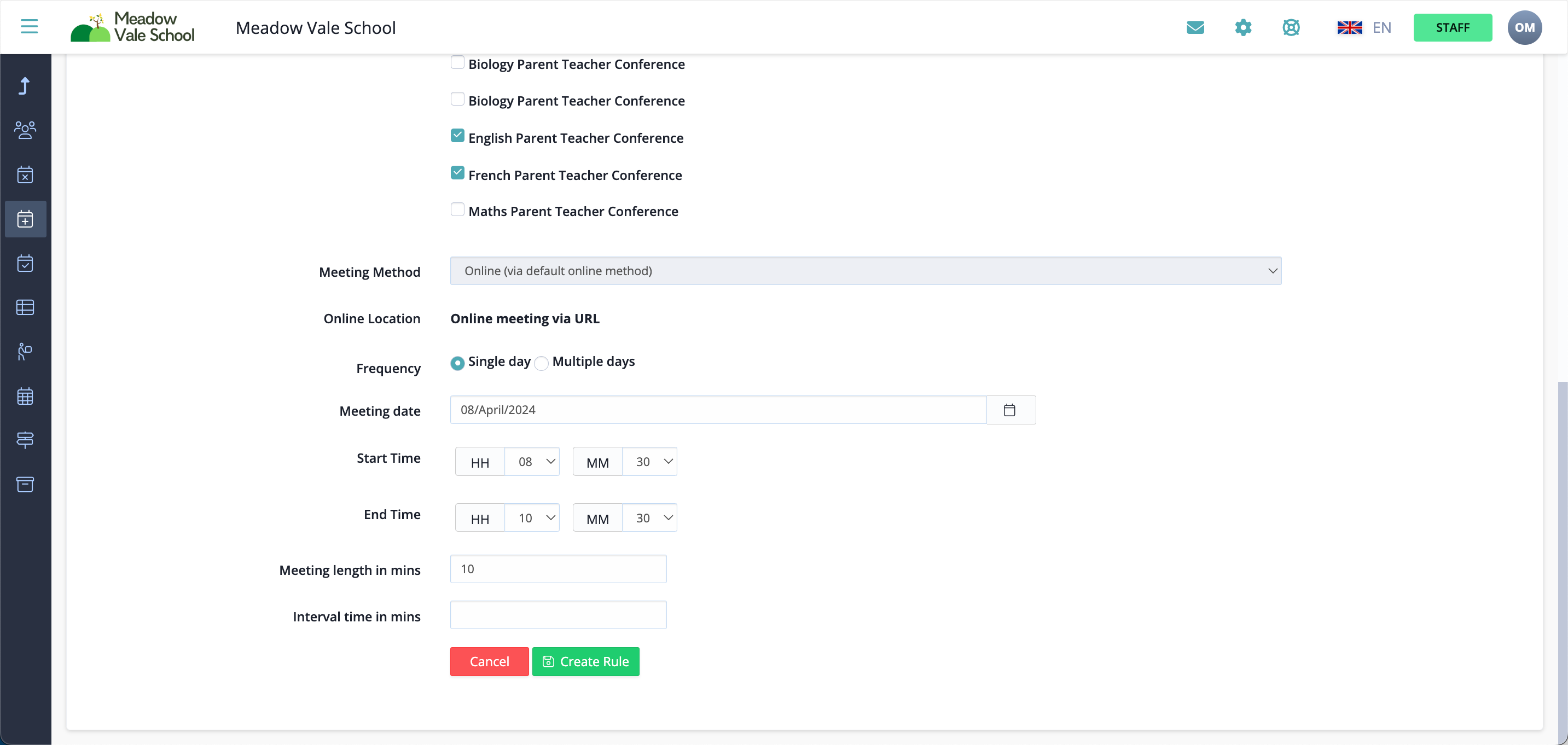Check the first Biology Parent Teacher Conference

pos(457,63)
